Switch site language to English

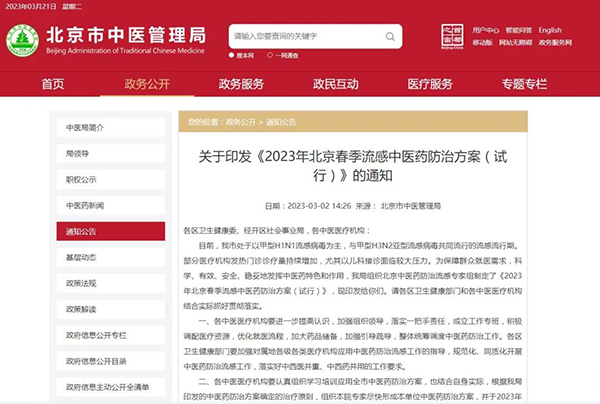(551, 30)
